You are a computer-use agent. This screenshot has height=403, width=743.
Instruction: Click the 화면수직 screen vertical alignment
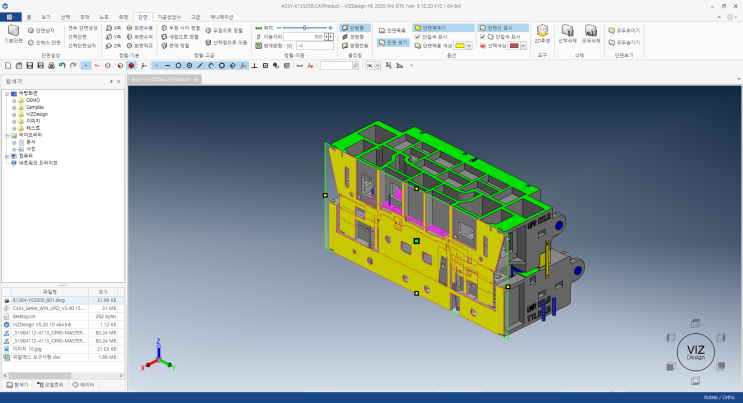[140, 37]
